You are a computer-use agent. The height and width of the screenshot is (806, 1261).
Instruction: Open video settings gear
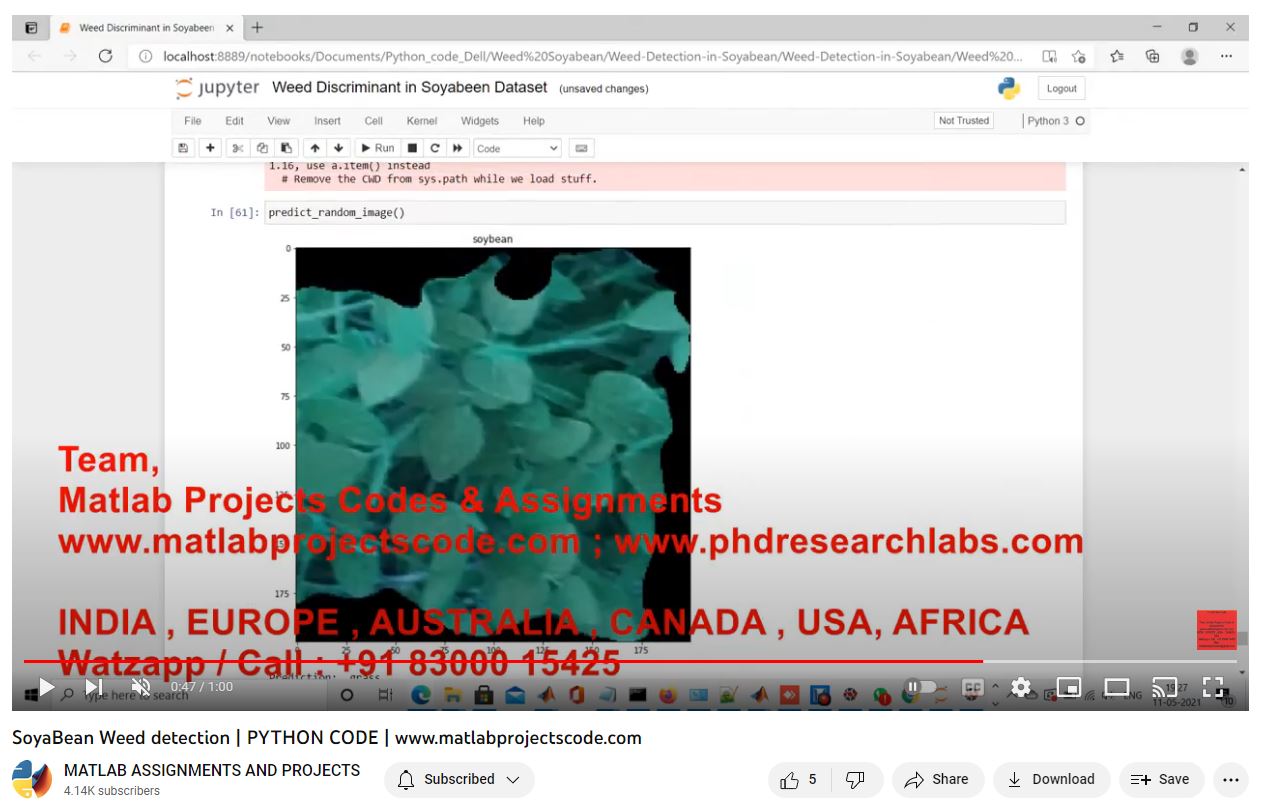[1020, 687]
